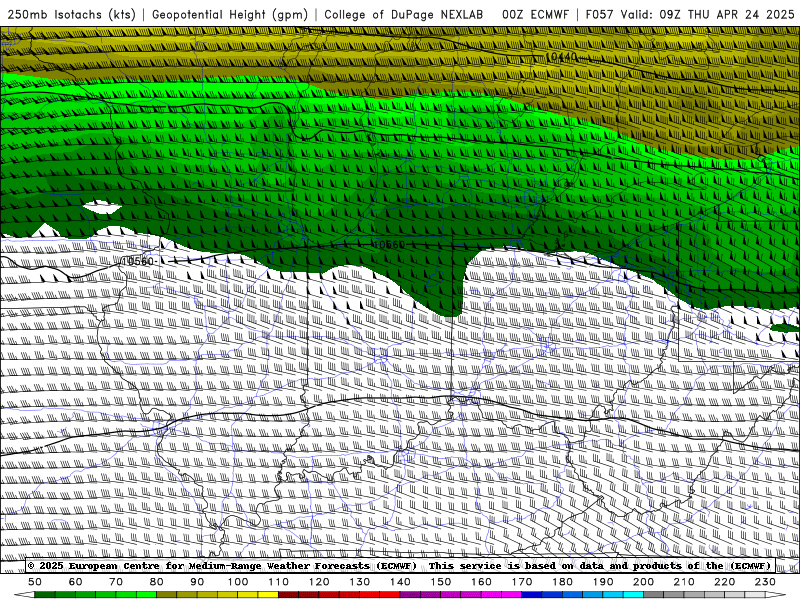Select the '190' color scale label

603,582
